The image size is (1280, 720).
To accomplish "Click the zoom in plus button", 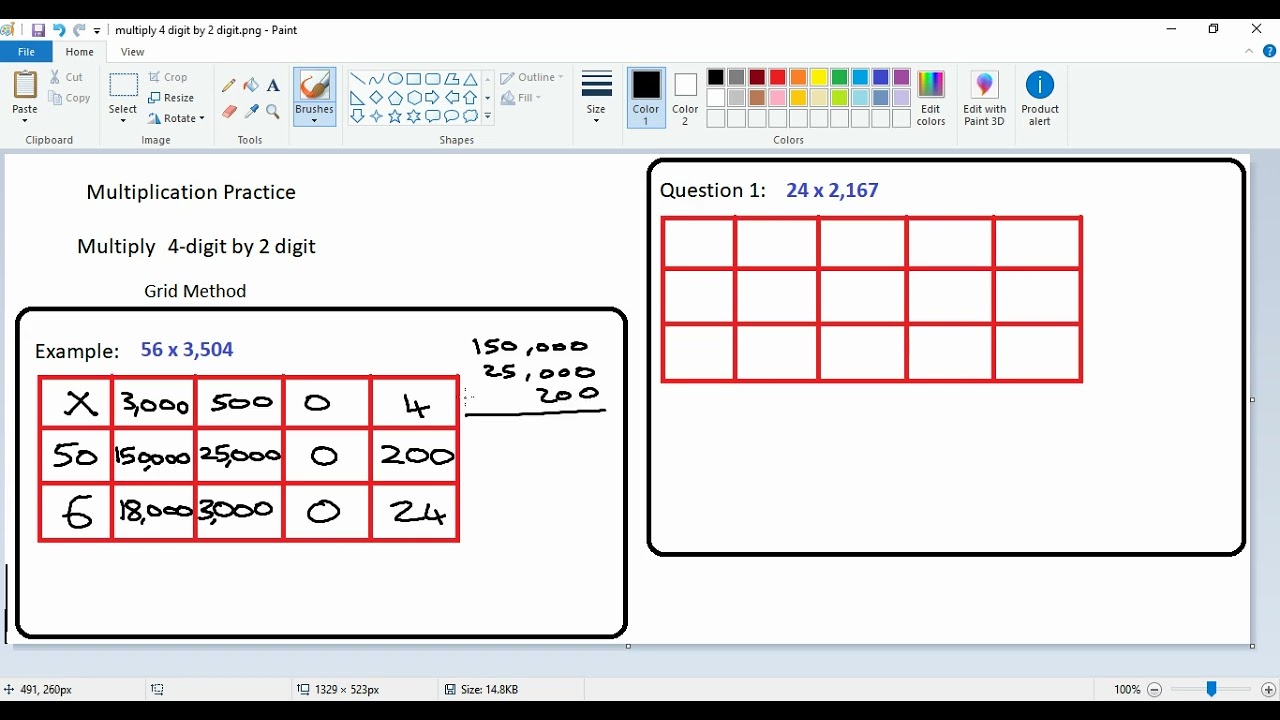I will tap(1269, 690).
